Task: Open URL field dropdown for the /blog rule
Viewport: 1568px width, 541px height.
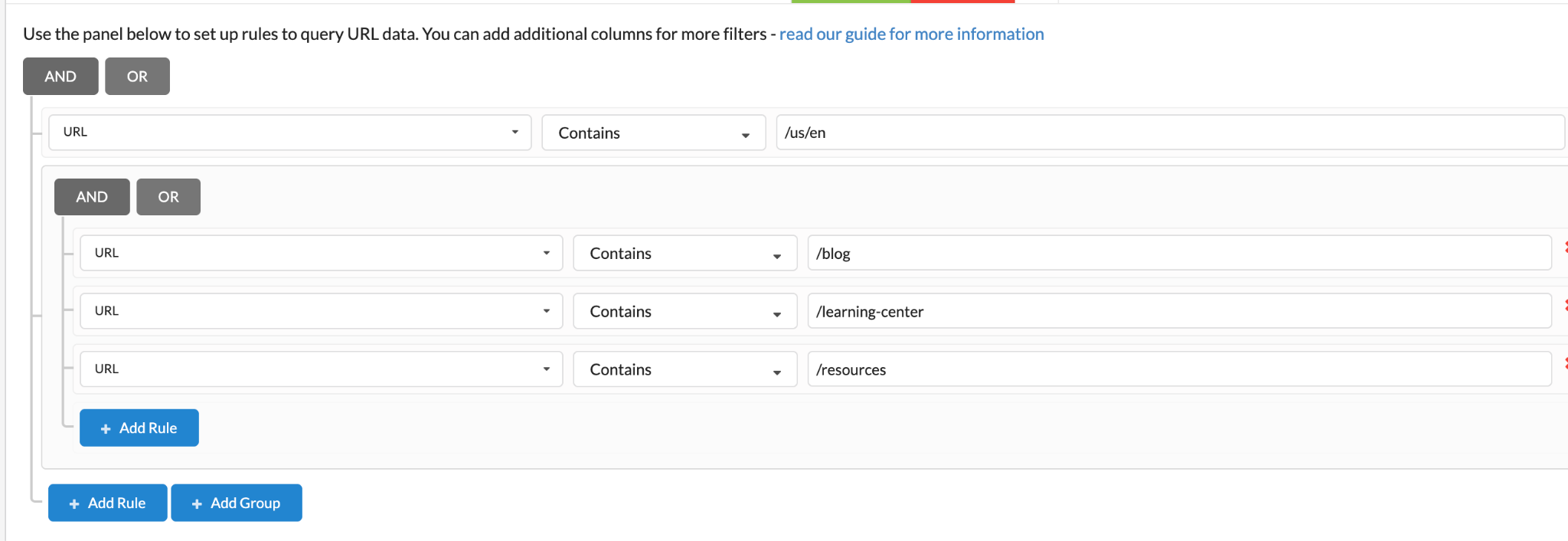Action: (321, 253)
